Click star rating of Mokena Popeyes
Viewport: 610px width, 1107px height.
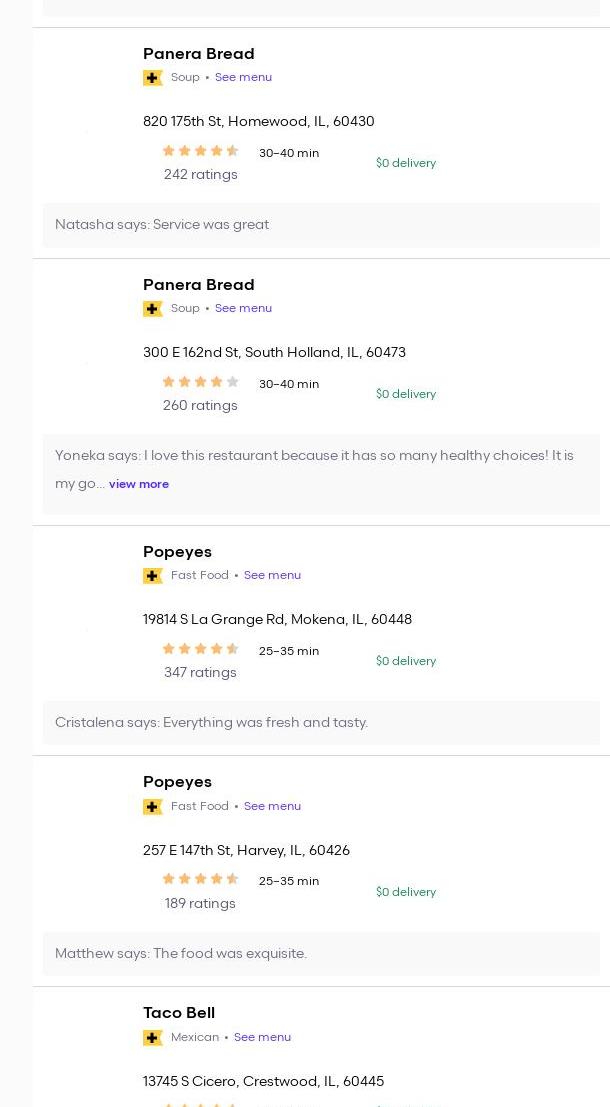click(200, 649)
